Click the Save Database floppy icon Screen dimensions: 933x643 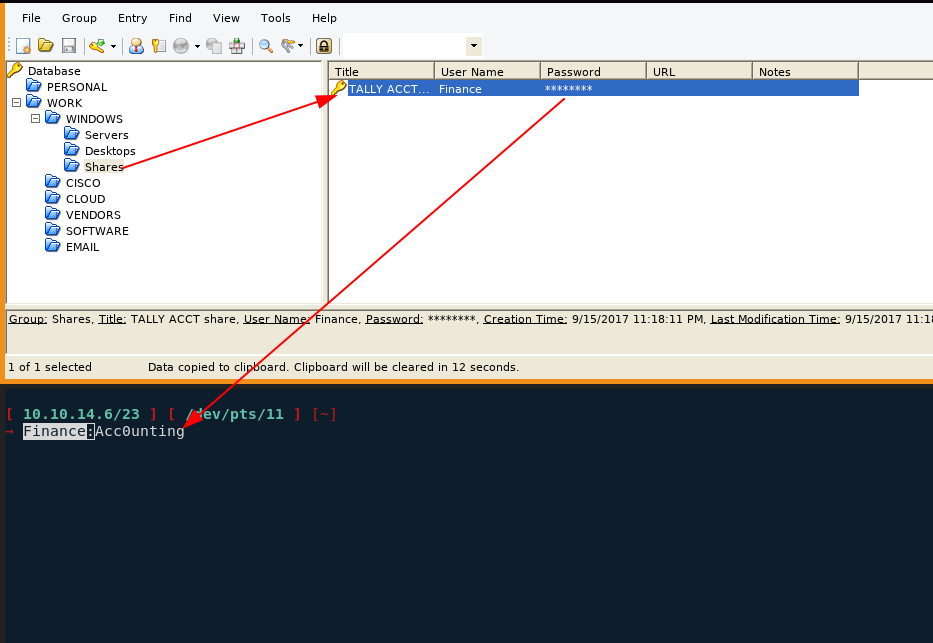pyautogui.click(x=69, y=46)
